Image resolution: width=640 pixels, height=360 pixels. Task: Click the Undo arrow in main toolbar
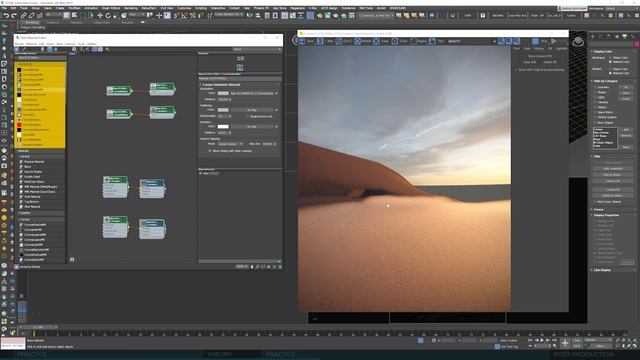tap(6, 16)
